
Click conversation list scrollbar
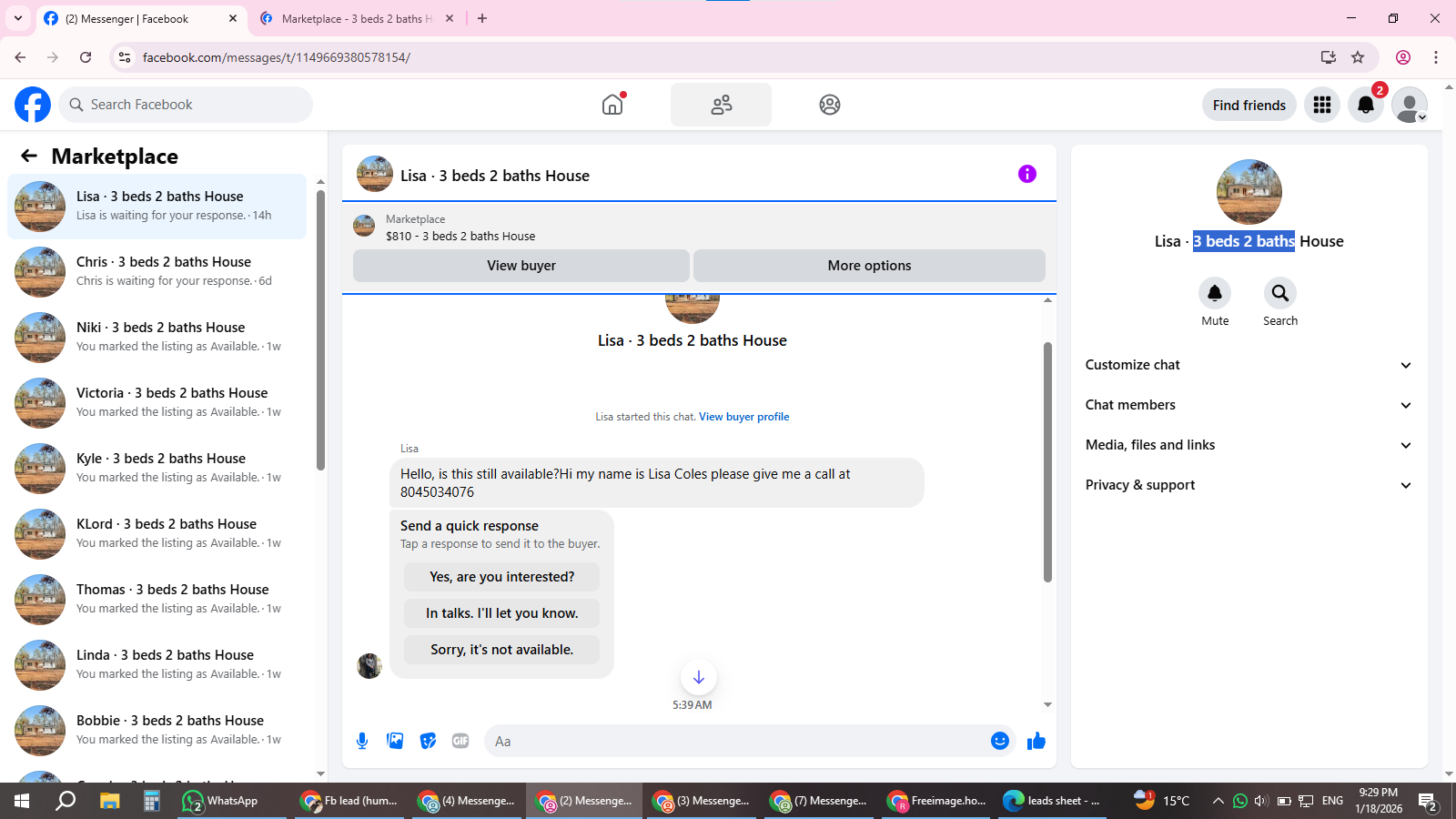pos(320,331)
